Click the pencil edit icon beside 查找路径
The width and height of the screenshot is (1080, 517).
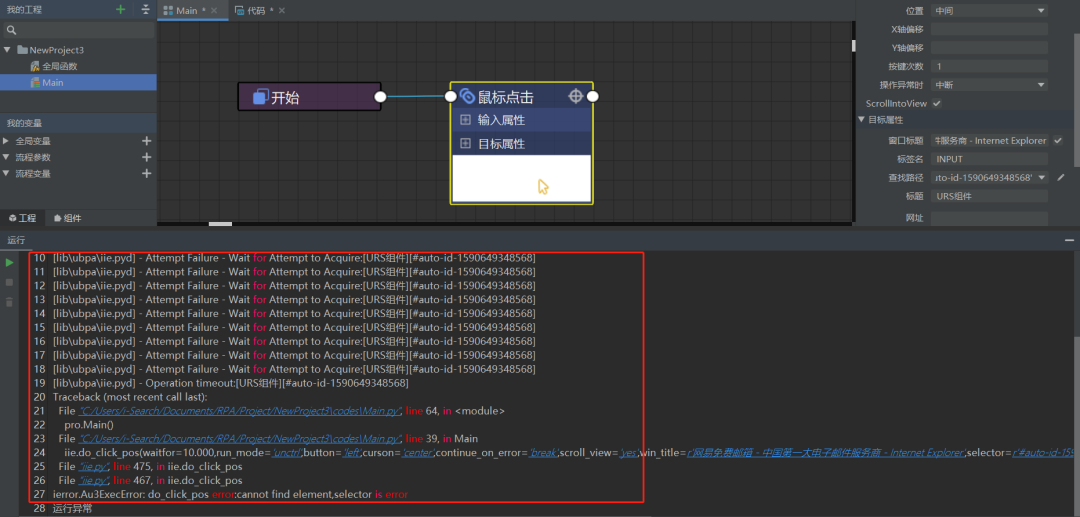click(x=1061, y=177)
